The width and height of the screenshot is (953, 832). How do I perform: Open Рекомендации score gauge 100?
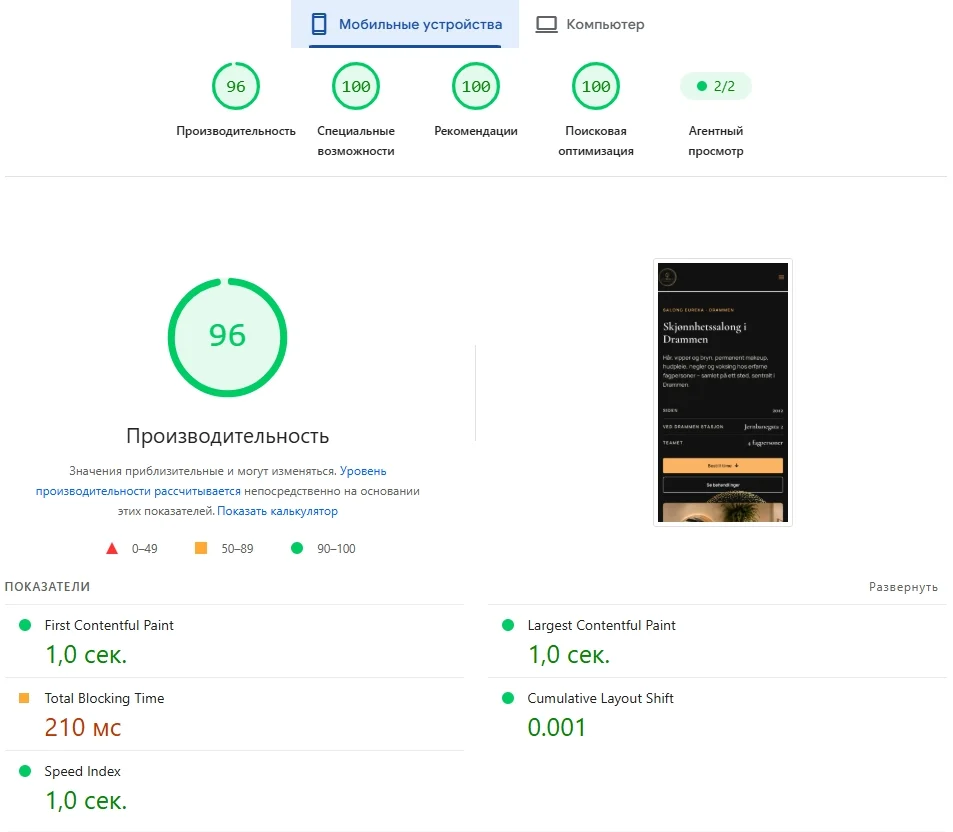[476, 86]
